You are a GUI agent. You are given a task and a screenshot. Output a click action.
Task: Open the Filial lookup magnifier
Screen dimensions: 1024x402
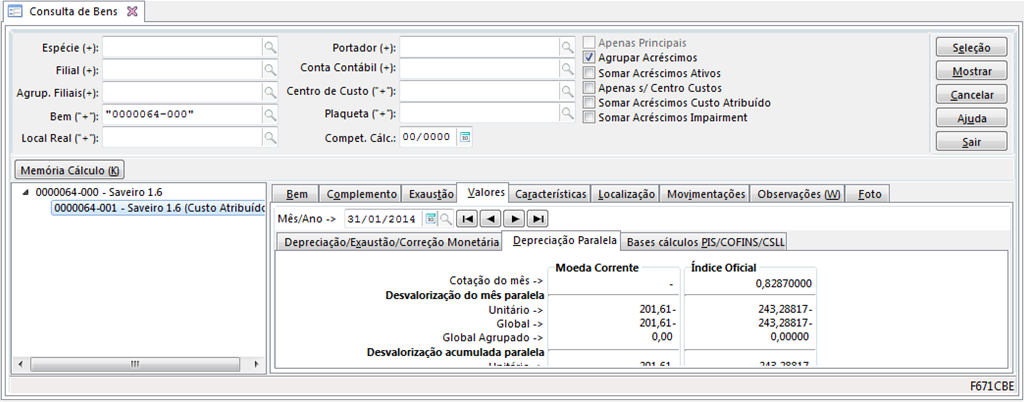[x=270, y=69]
